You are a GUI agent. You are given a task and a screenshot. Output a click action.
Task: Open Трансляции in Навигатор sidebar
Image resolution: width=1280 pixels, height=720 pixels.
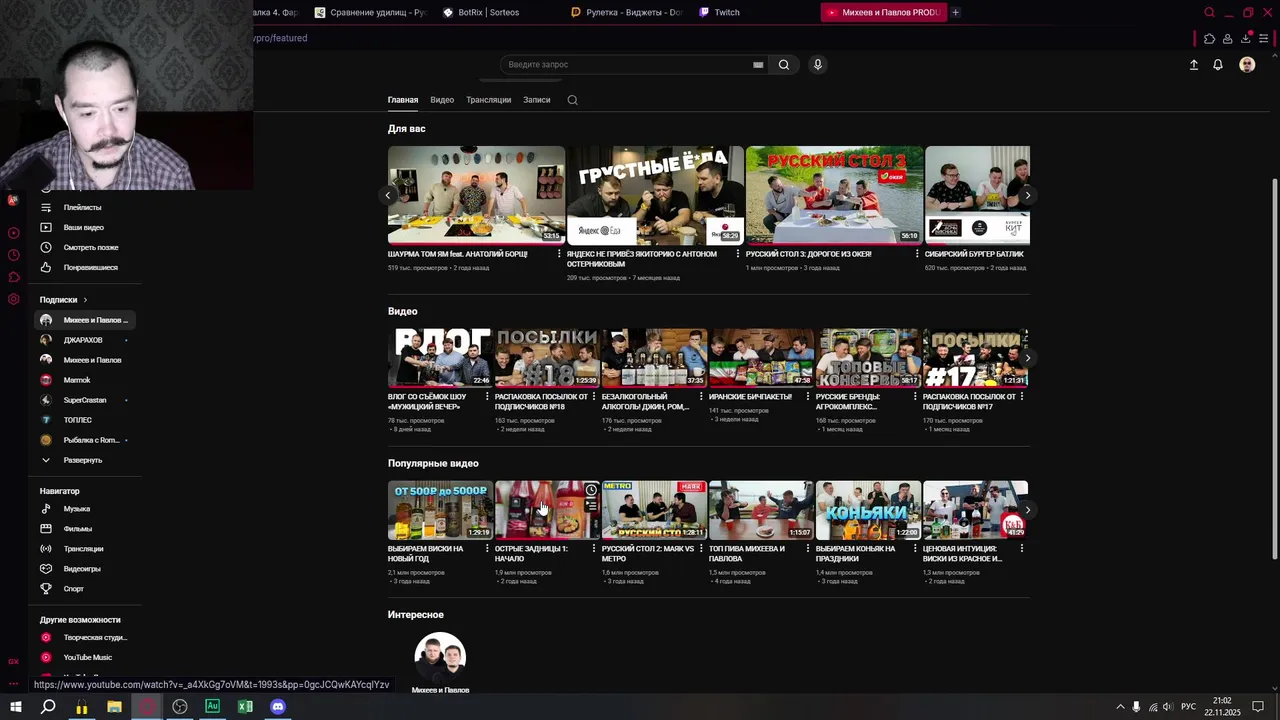point(83,549)
